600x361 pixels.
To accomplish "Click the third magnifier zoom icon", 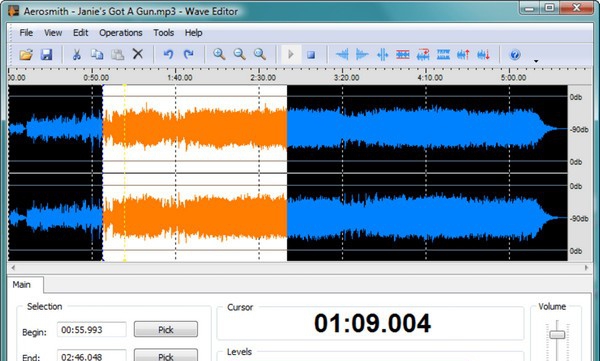I will [x=260, y=54].
